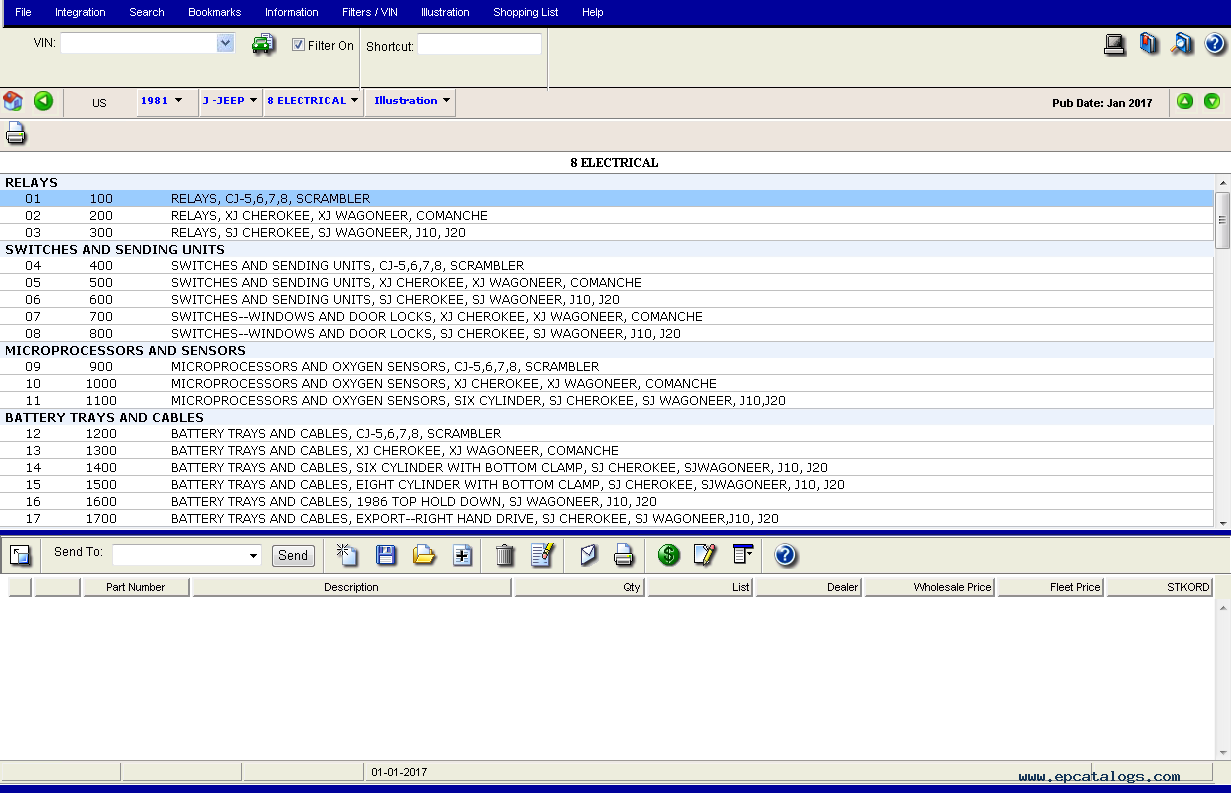The width and height of the screenshot is (1231, 793).
Task: Select BATTERY TRAYS AND CABLES, EXPORT--RIGHT HAND DRIVE row
Action: [607, 519]
